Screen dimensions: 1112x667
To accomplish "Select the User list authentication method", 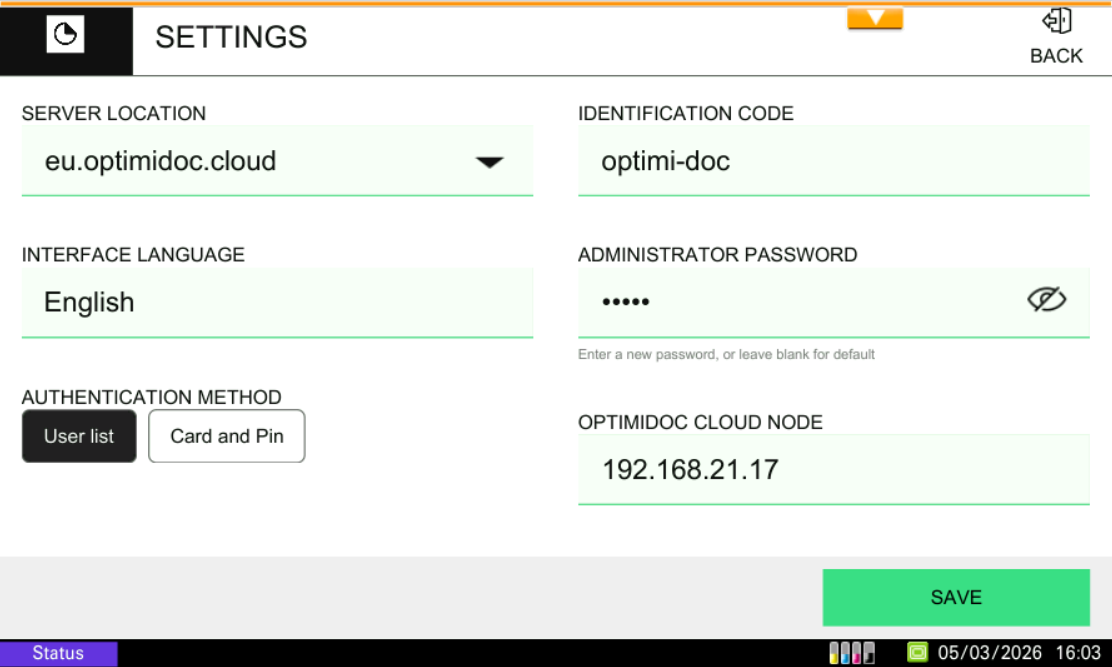I will click(79, 436).
